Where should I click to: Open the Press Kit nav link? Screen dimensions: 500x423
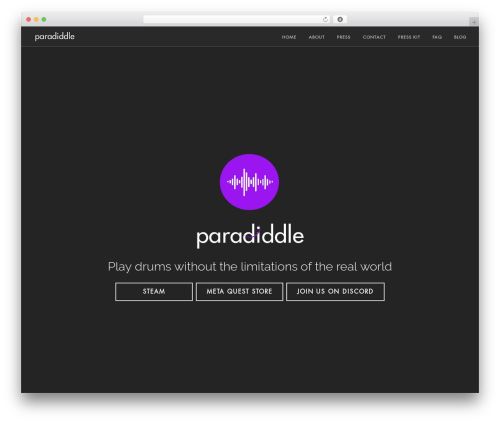(x=409, y=37)
